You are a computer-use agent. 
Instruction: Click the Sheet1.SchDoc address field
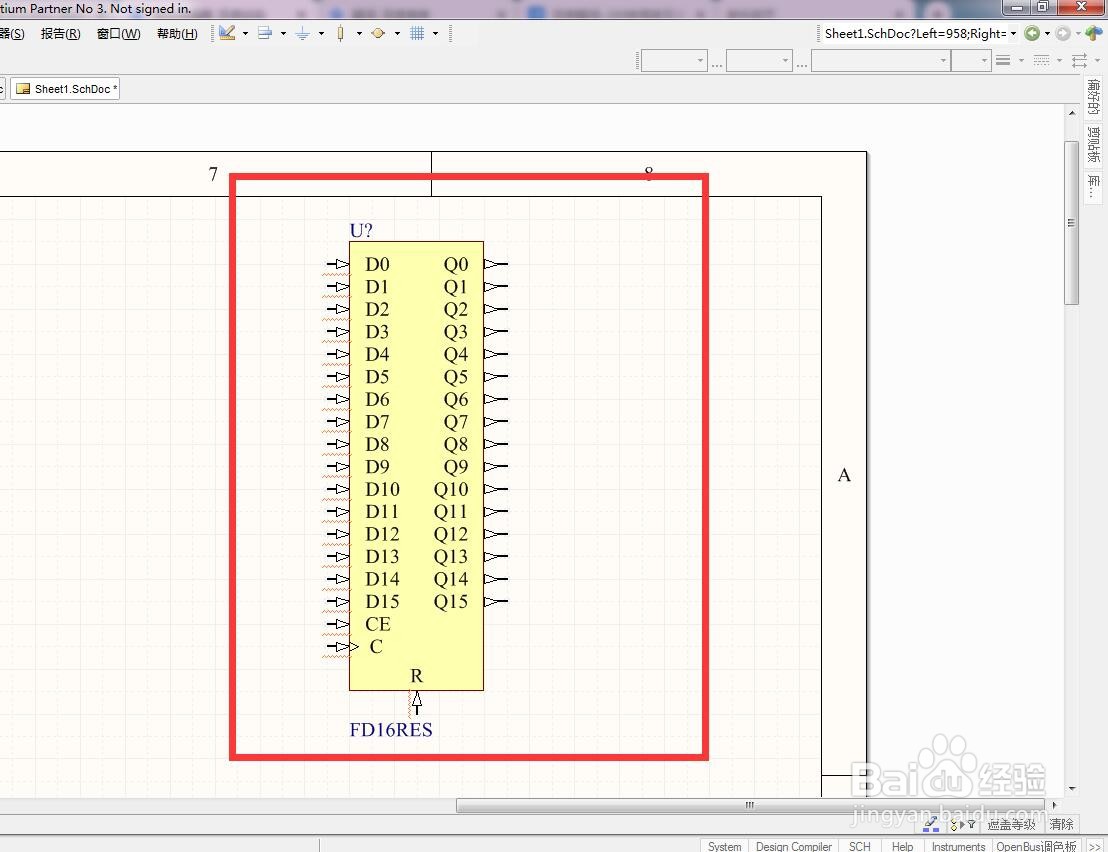(914, 33)
